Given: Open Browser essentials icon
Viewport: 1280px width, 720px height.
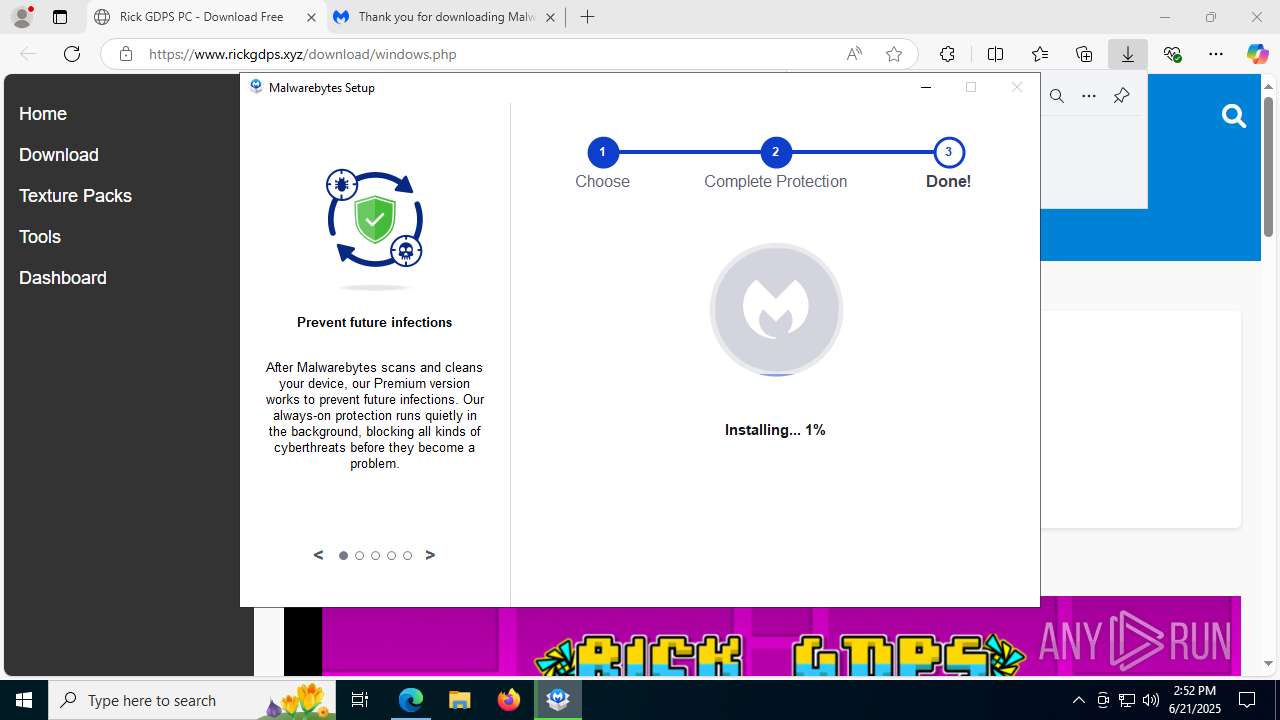Looking at the screenshot, I should click(1172, 54).
